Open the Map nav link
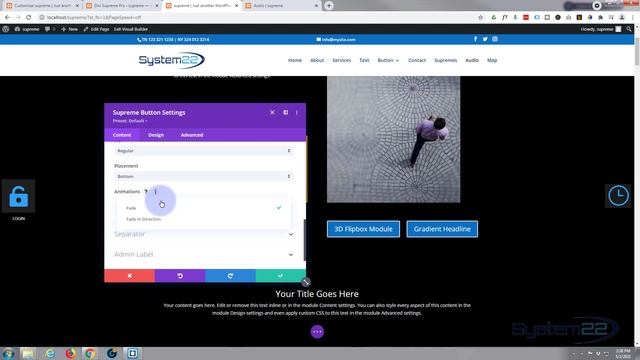Viewport: 640px width, 360px height. [x=492, y=60]
